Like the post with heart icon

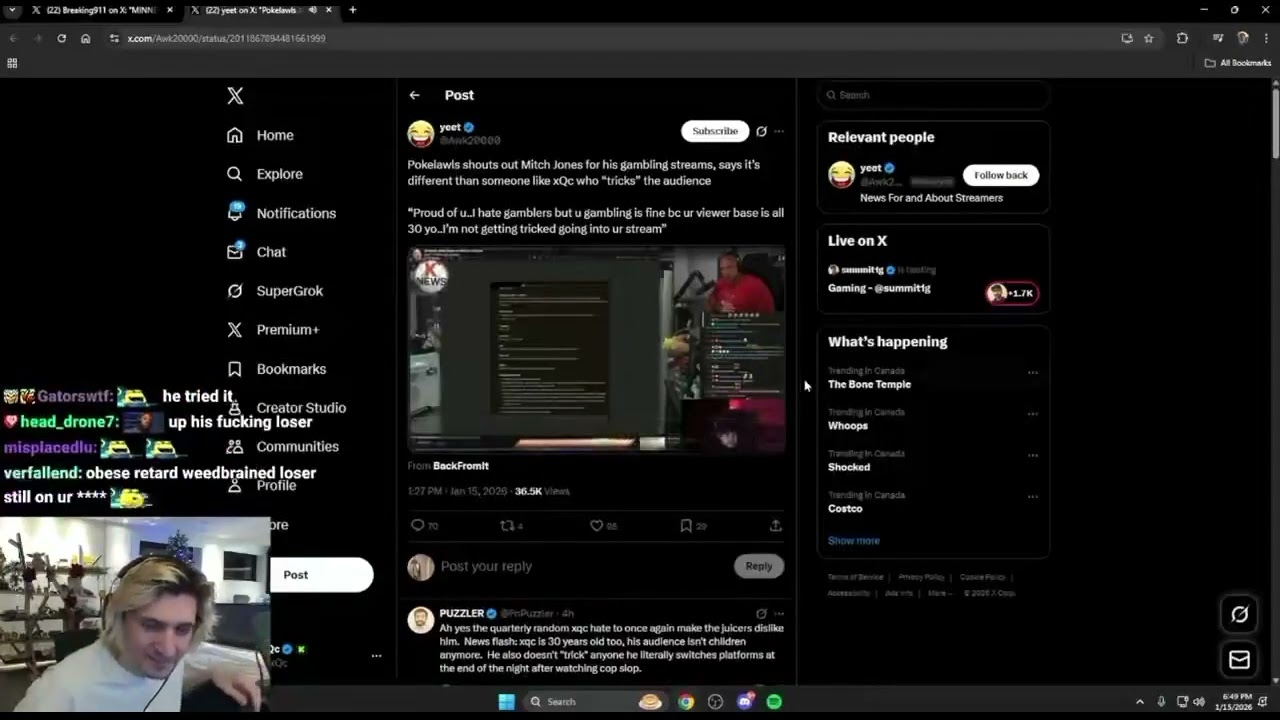[x=596, y=525]
